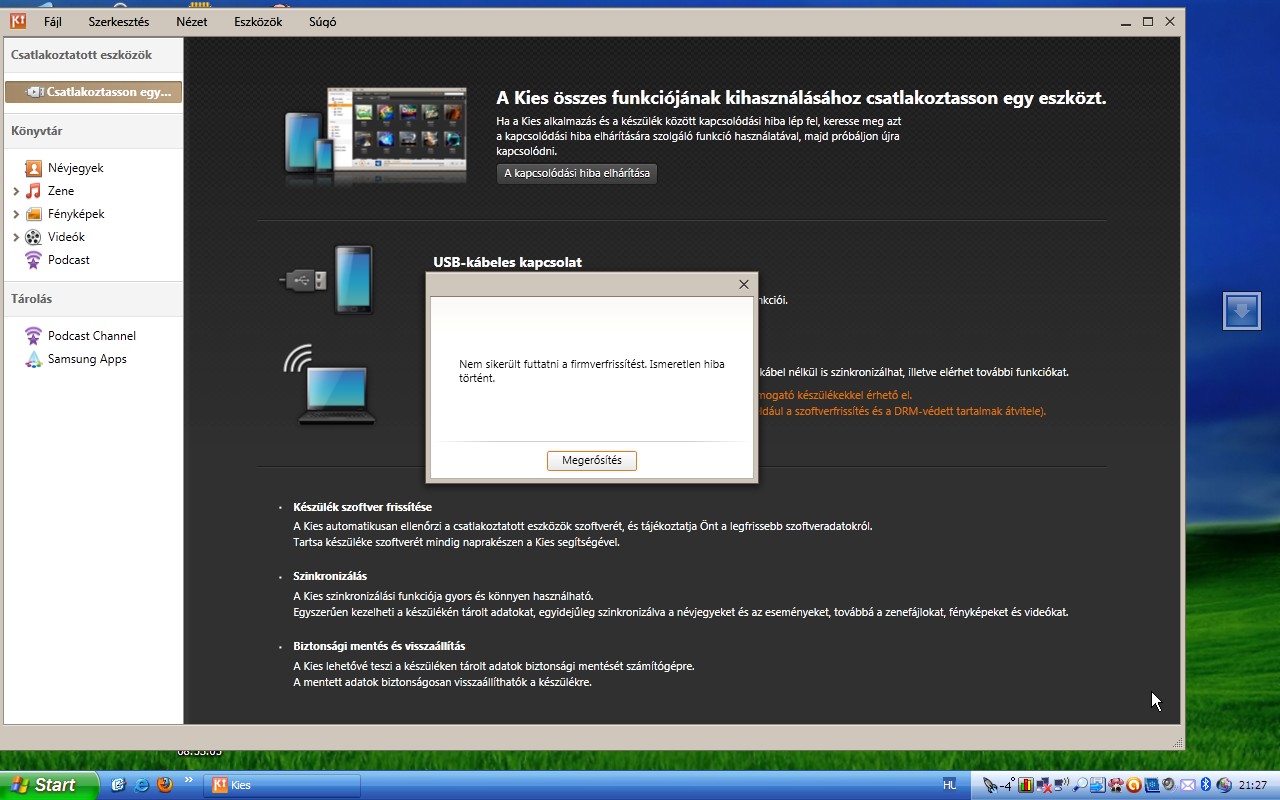The image size is (1280, 800).
Task: Click the speaker volume tray icon
Action: tap(1169, 784)
